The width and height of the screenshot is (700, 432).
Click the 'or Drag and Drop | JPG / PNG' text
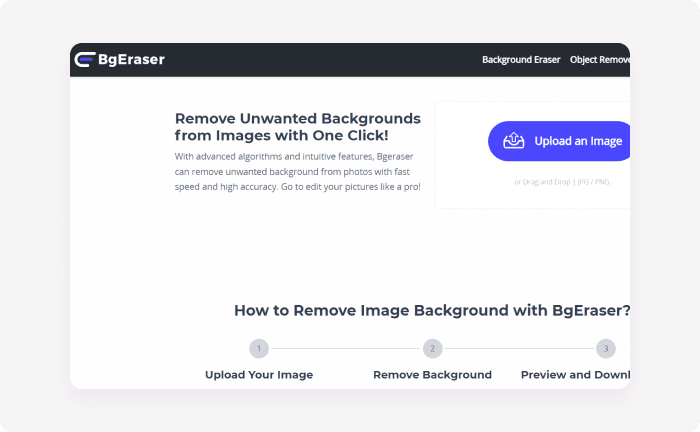click(562, 182)
